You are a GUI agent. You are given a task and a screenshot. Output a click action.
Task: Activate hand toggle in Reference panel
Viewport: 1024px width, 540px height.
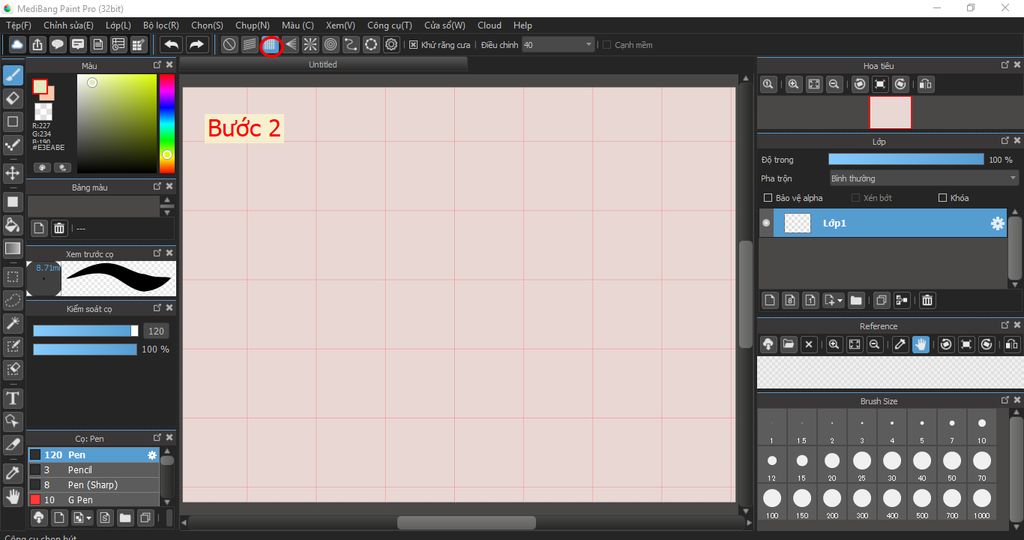[920, 344]
